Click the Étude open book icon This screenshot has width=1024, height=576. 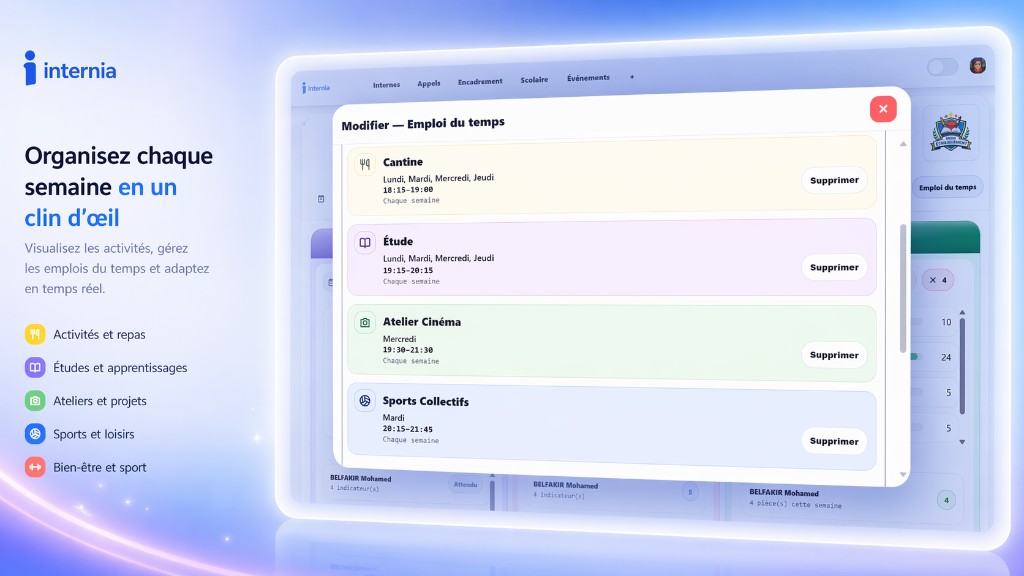365,243
